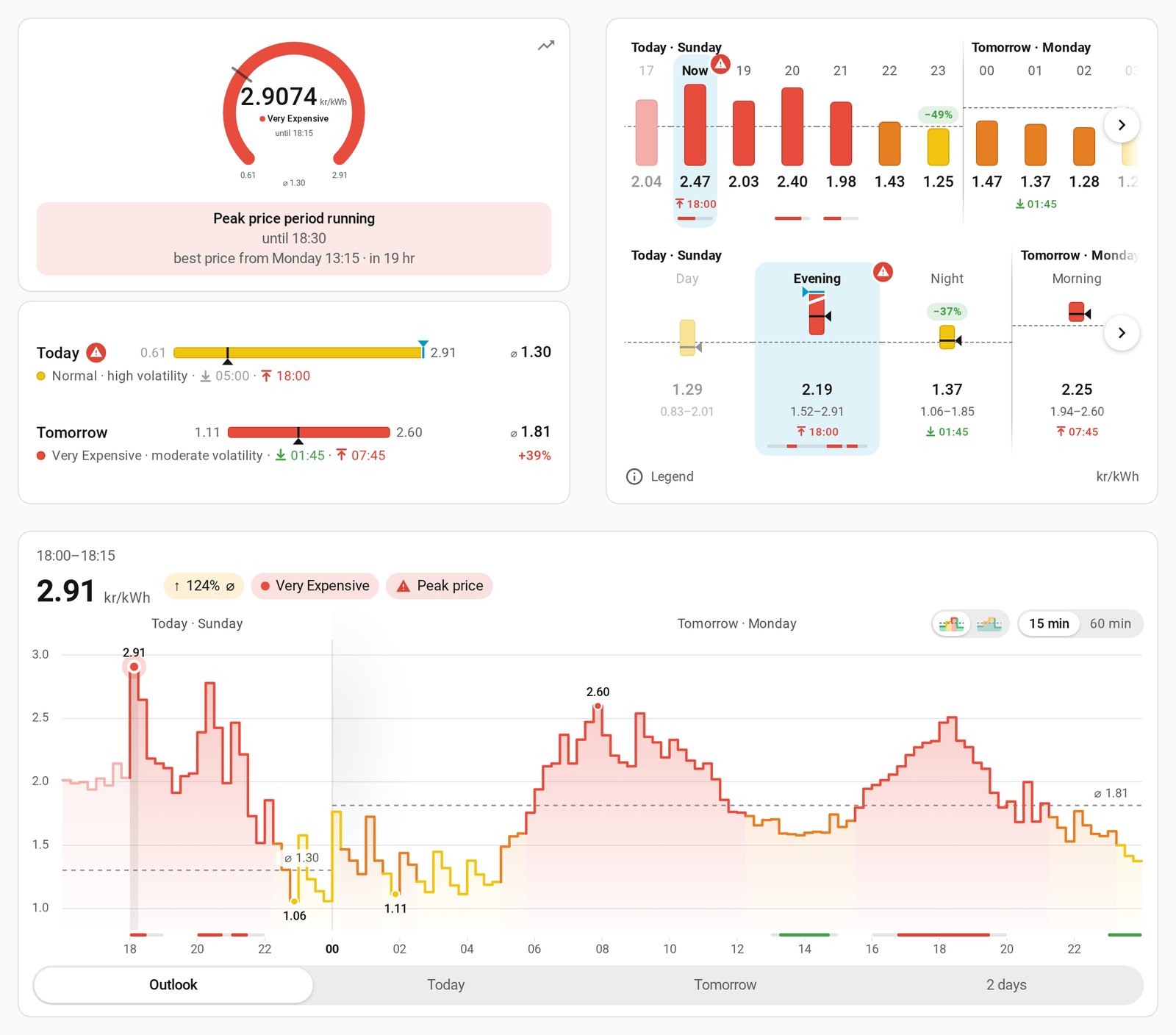Image resolution: width=1176 pixels, height=1035 pixels.
Task: Click the red dot in Very Expensive chip
Action: [265, 586]
